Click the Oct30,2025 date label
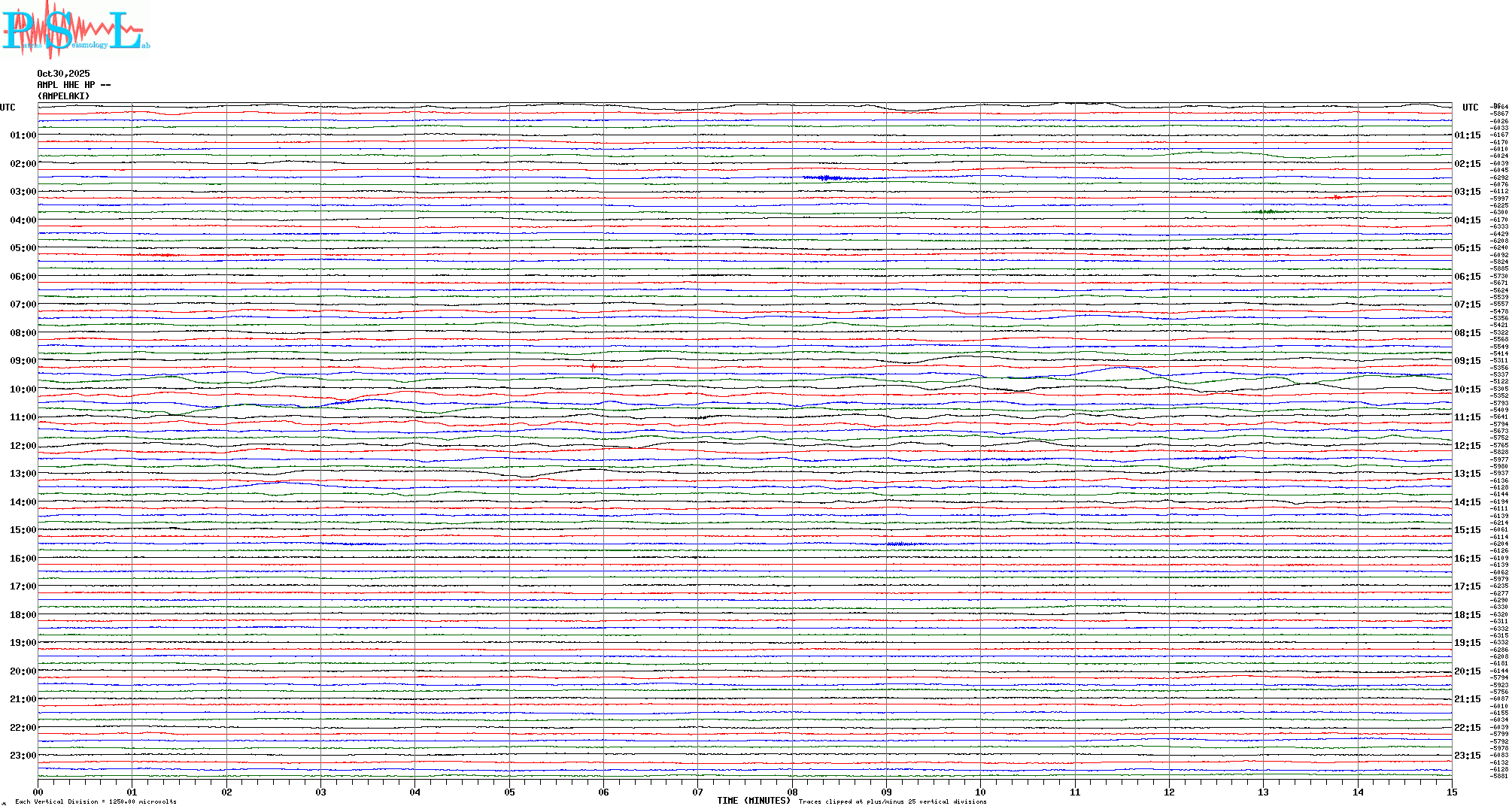 [63, 74]
